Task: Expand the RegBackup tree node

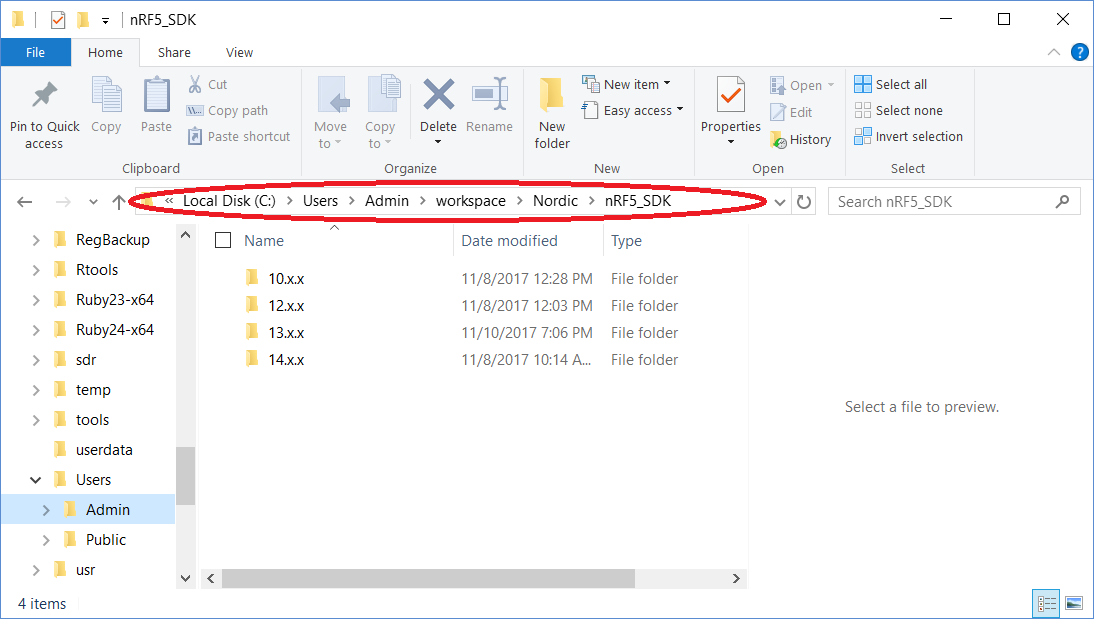Action: pyautogui.click(x=36, y=240)
